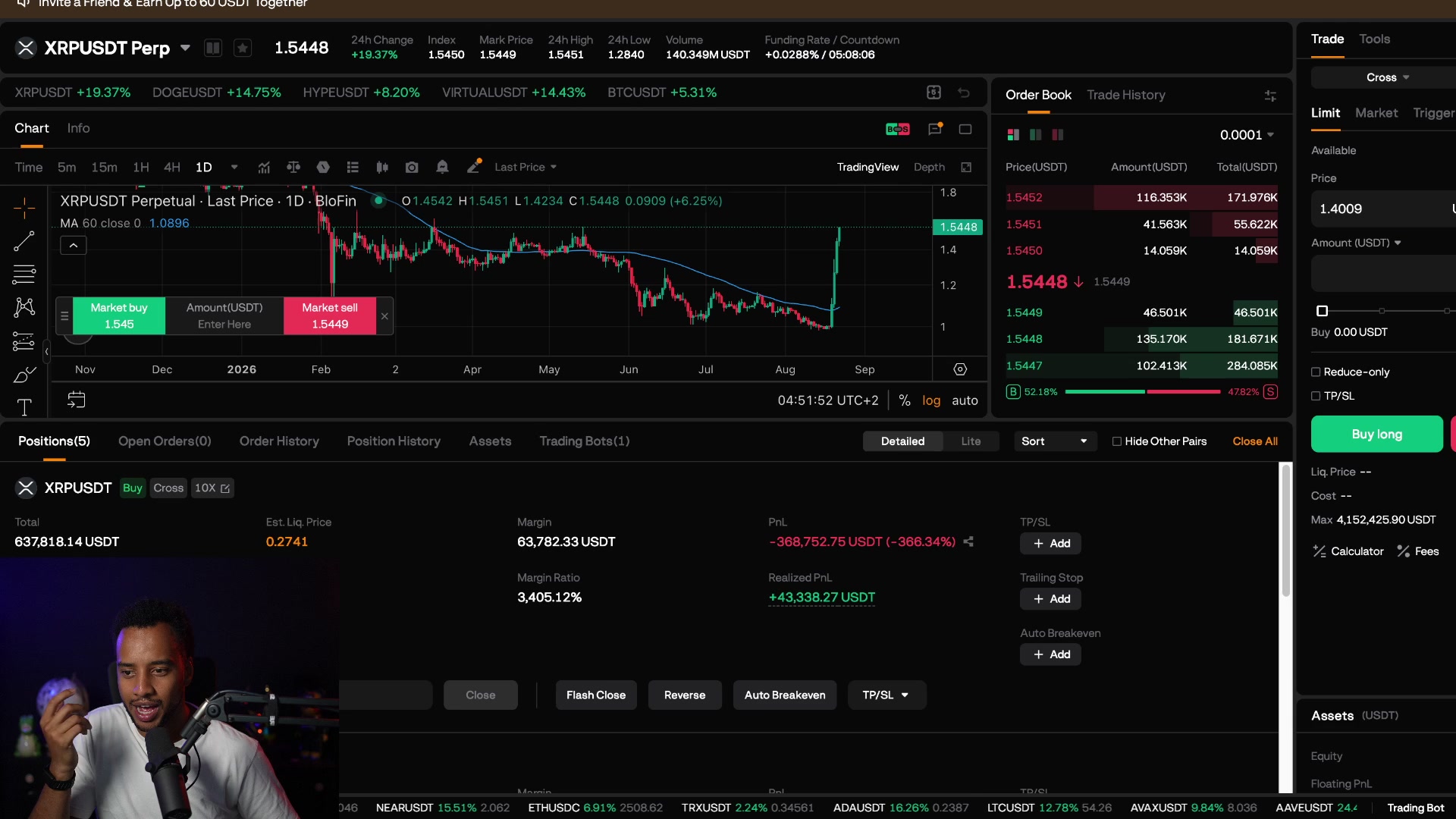The width and height of the screenshot is (1456, 819).
Task: Click the pencil drawing toggle icon
Action: (x=474, y=166)
